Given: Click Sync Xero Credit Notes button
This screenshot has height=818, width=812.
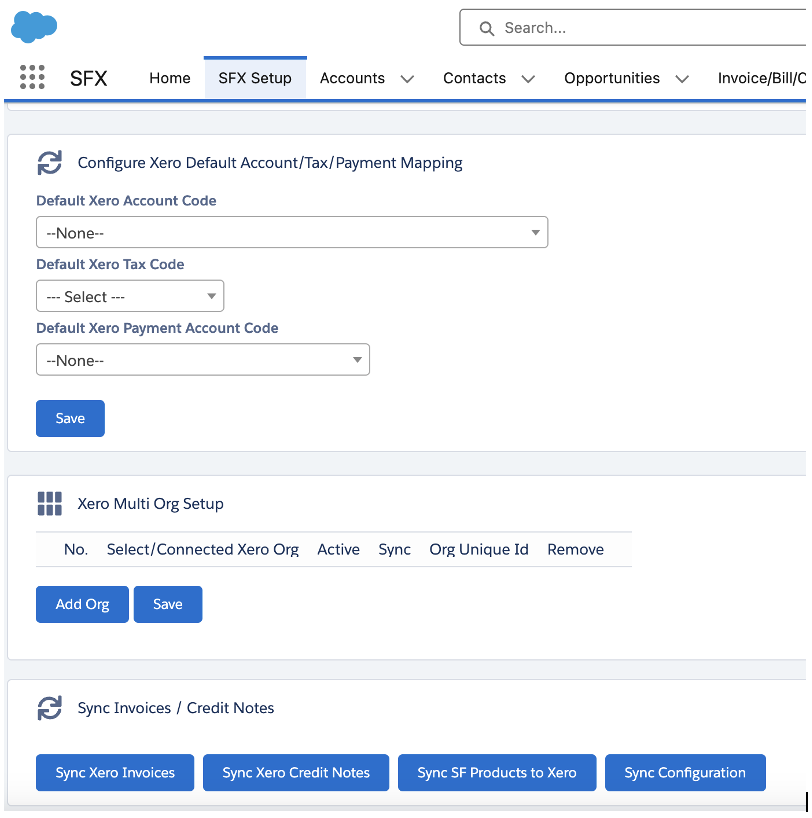Looking at the screenshot, I should [296, 773].
